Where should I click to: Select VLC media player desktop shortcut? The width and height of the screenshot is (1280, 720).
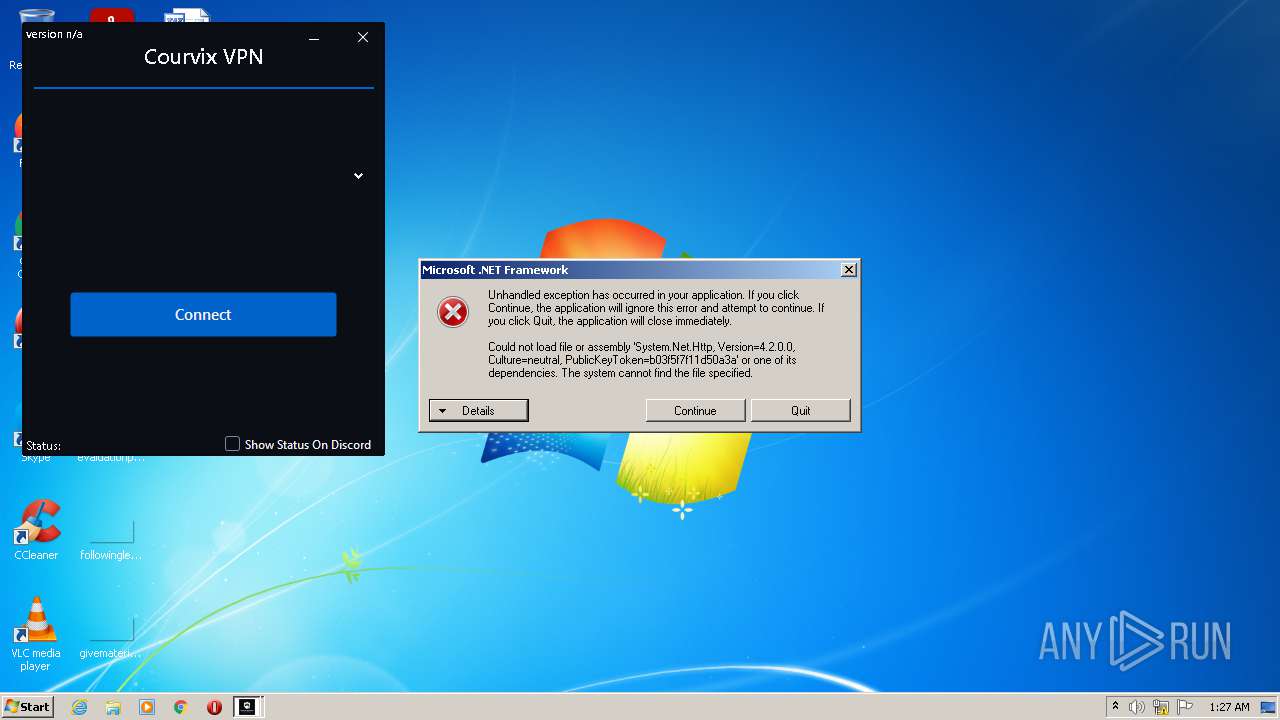click(36, 634)
